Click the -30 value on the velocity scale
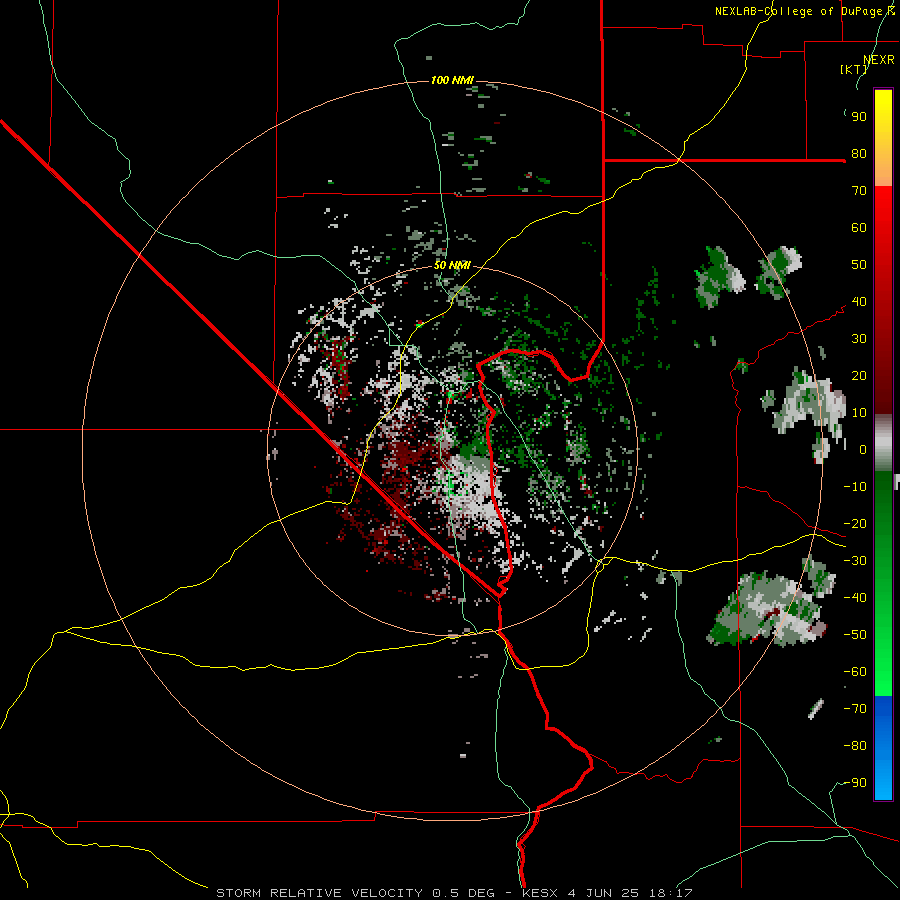 tap(855, 561)
